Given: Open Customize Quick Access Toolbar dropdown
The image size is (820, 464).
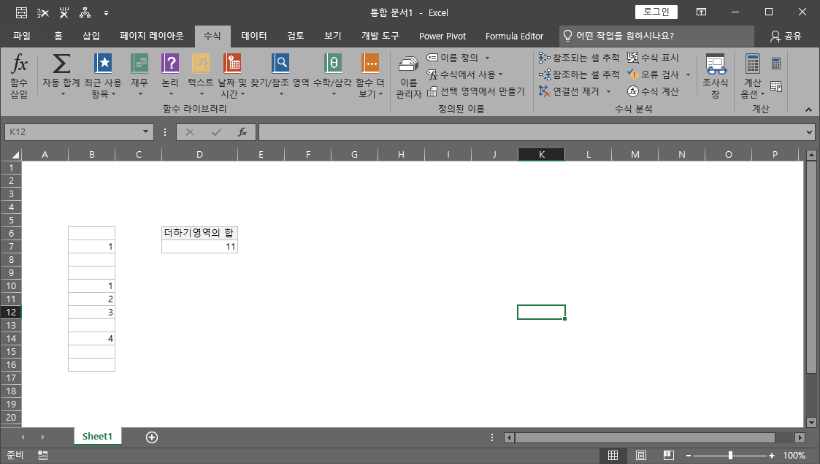Looking at the screenshot, I should [x=106, y=13].
